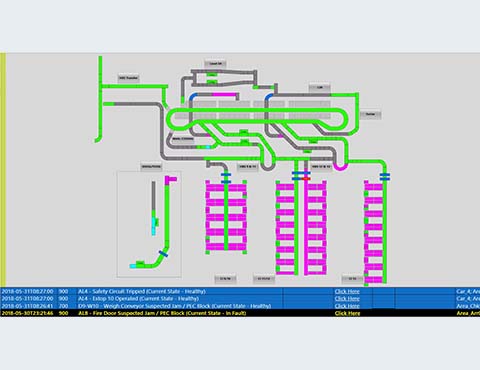
Task: Open Click Here link for Safety Circuit Tripped alarm
Action: [x=347, y=291]
